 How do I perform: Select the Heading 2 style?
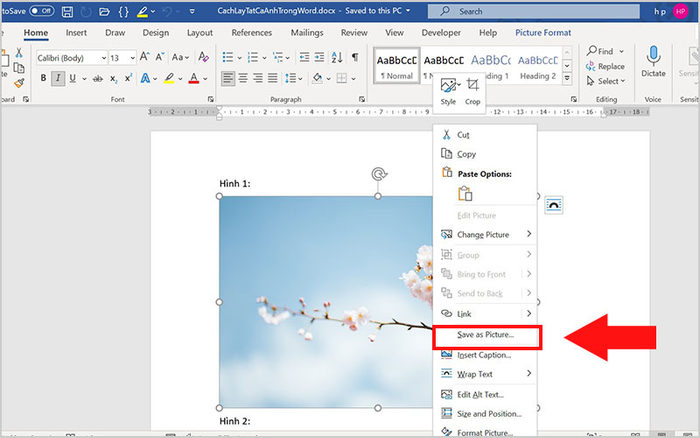pos(538,66)
